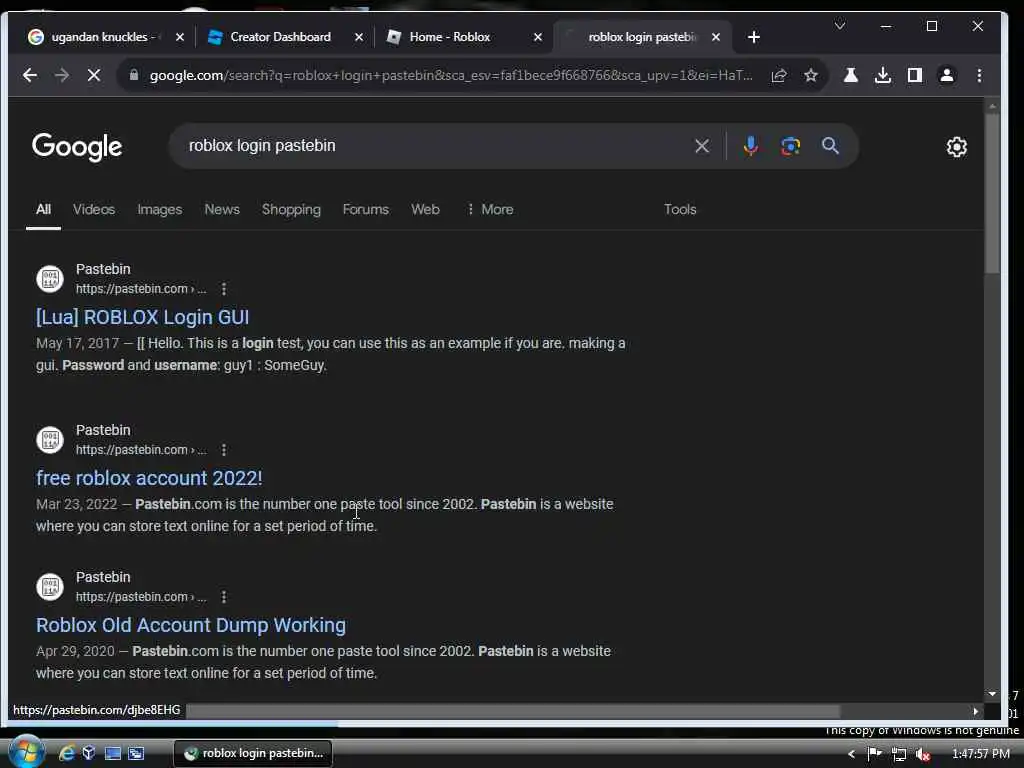Open Chrome three-dot menu
This screenshot has height=768, width=1024.
[979, 75]
